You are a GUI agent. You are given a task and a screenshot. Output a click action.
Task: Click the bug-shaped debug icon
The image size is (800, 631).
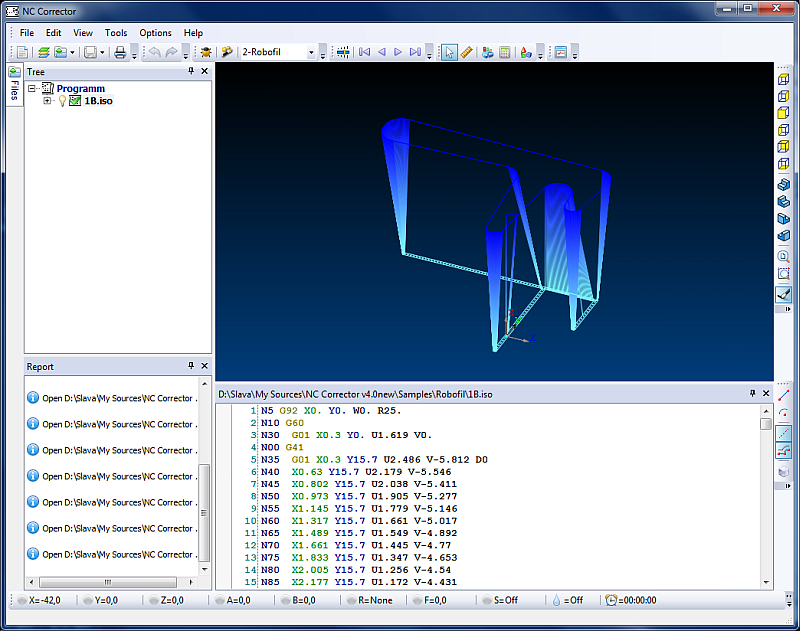206,52
